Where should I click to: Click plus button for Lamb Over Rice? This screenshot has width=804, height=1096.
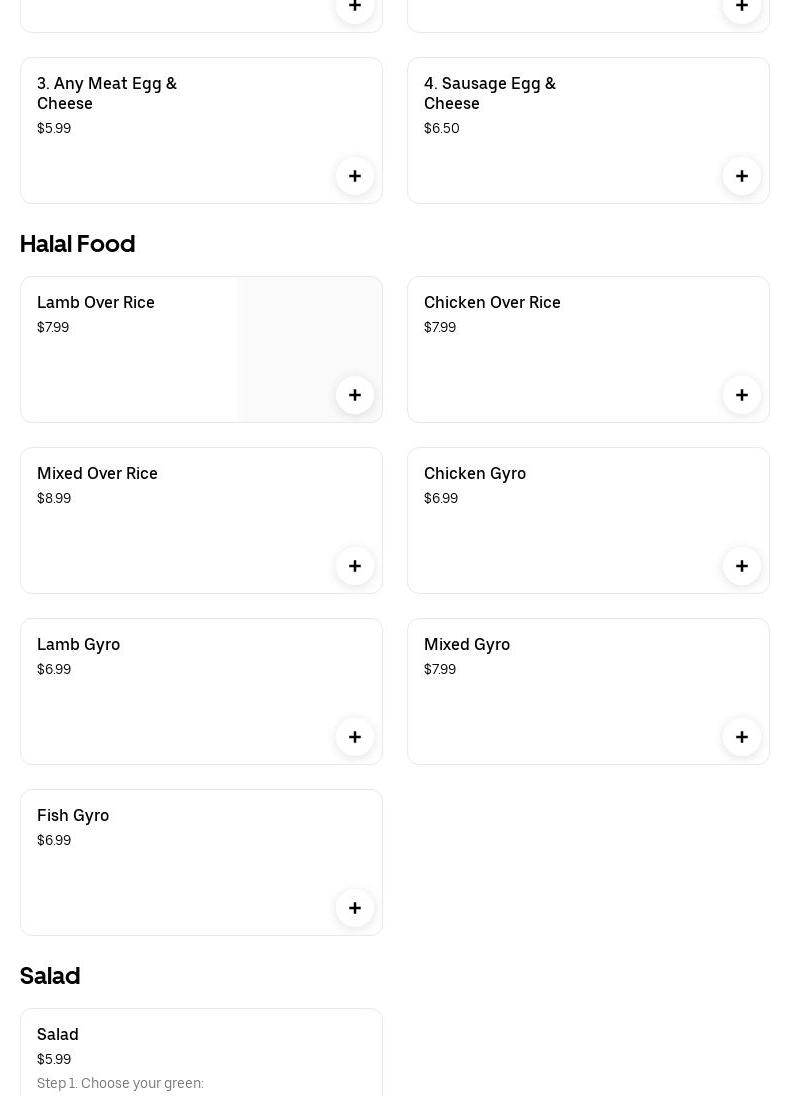pos(355,395)
